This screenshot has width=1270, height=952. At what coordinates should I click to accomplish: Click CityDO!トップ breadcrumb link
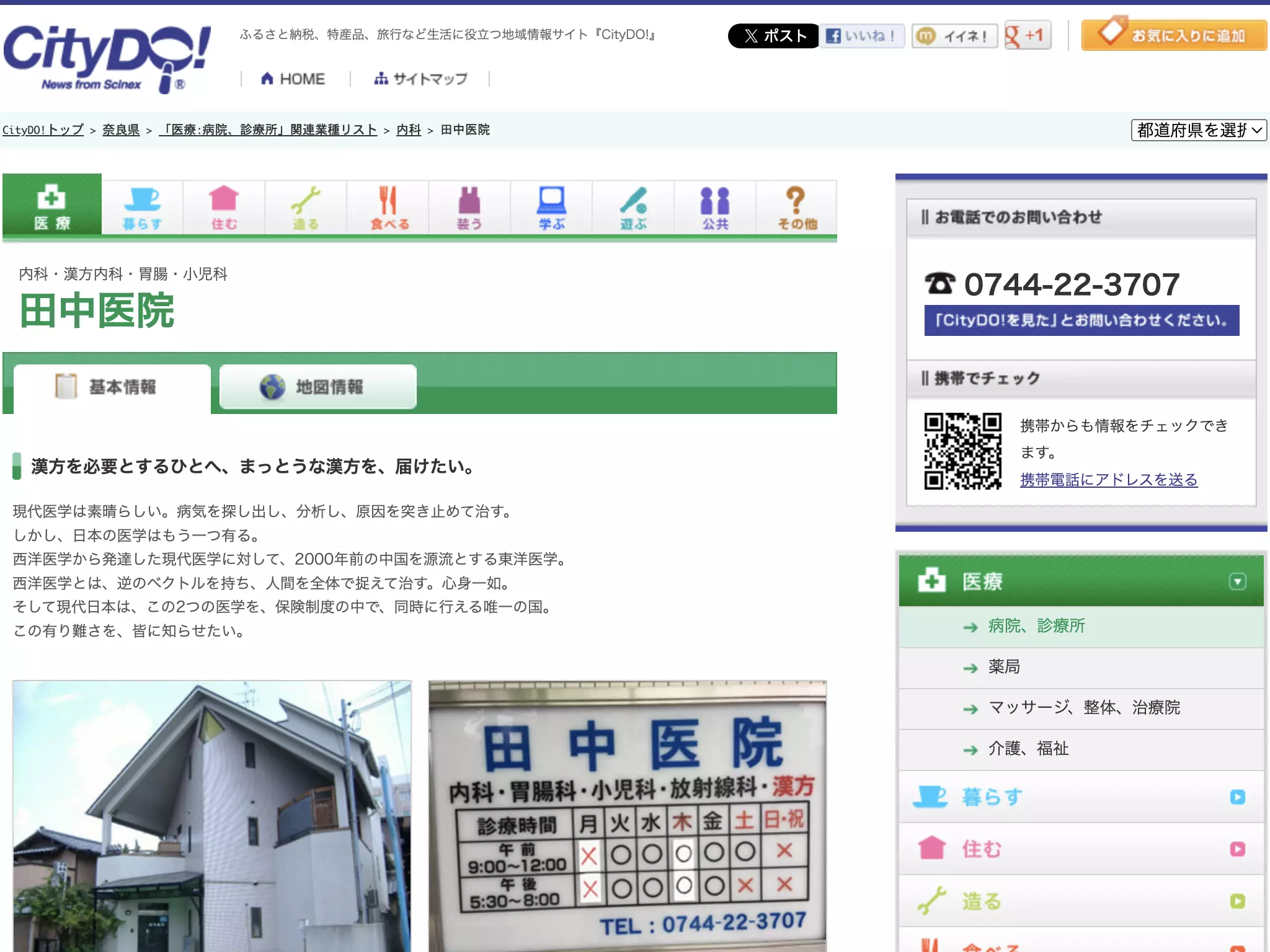point(43,130)
